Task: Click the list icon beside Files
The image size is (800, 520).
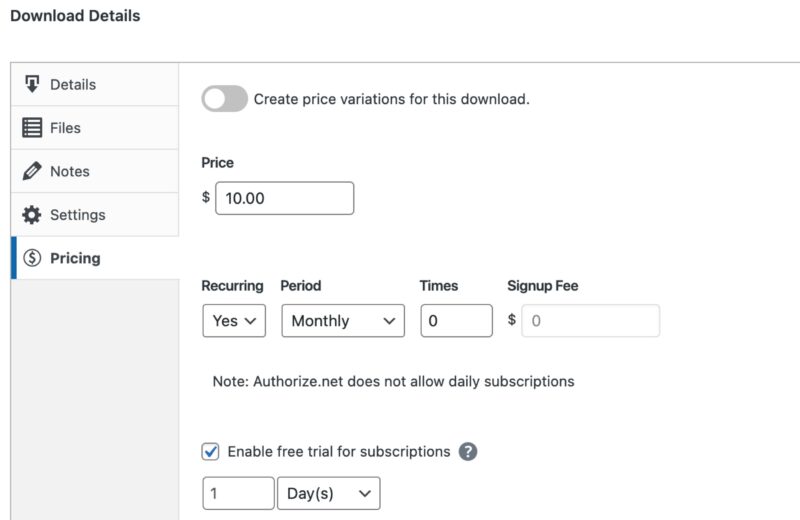Action: point(32,128)
